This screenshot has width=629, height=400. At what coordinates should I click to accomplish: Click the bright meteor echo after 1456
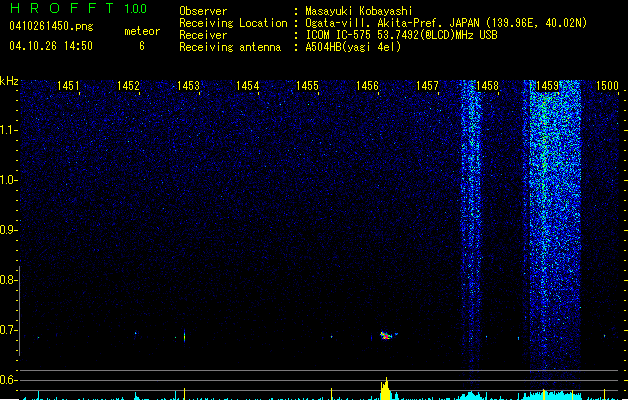(386, 335)
